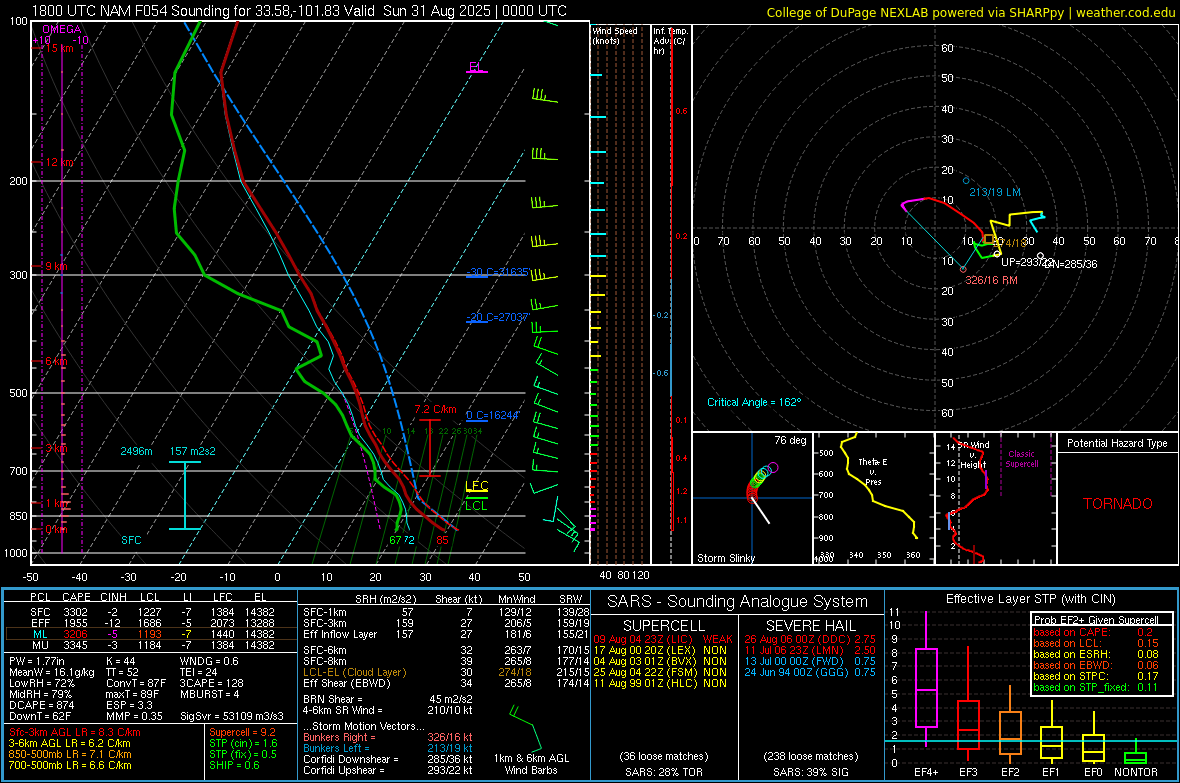Screen dimensions: 1180x783
Task: Click the Prob EF2+ Given Supercell legend title
Action: pyautogui.click(x=1096, y=620)
